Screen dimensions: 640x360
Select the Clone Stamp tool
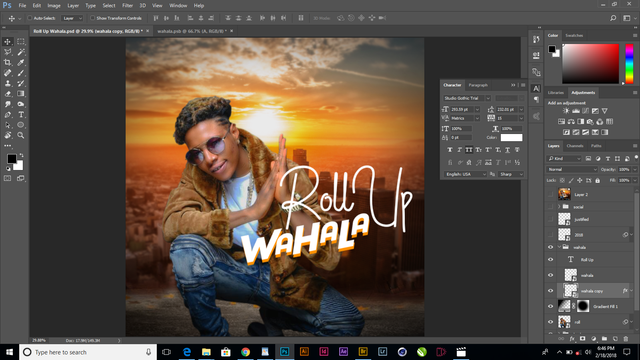[x=8, y=83]
